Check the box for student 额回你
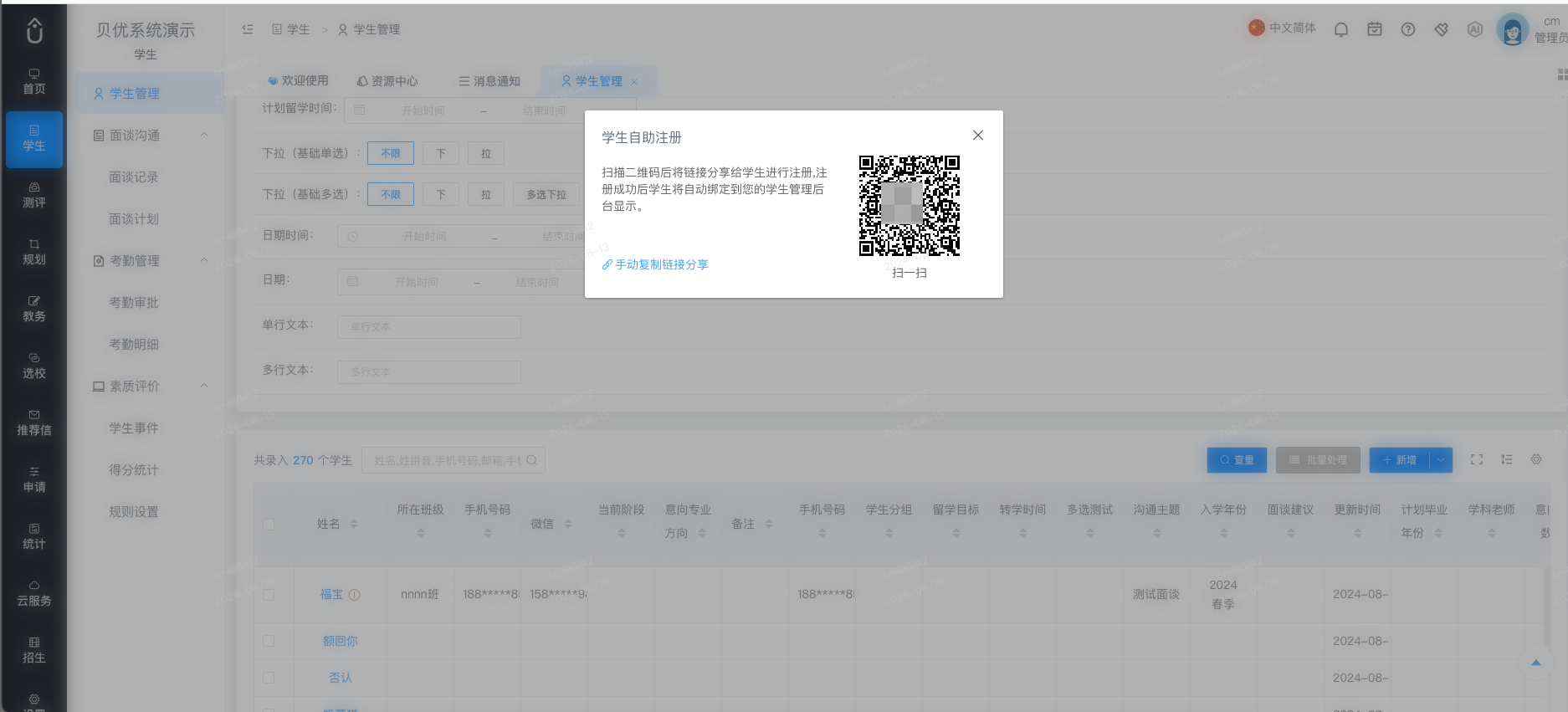The image size is (1568, 712). coord(269,641)
